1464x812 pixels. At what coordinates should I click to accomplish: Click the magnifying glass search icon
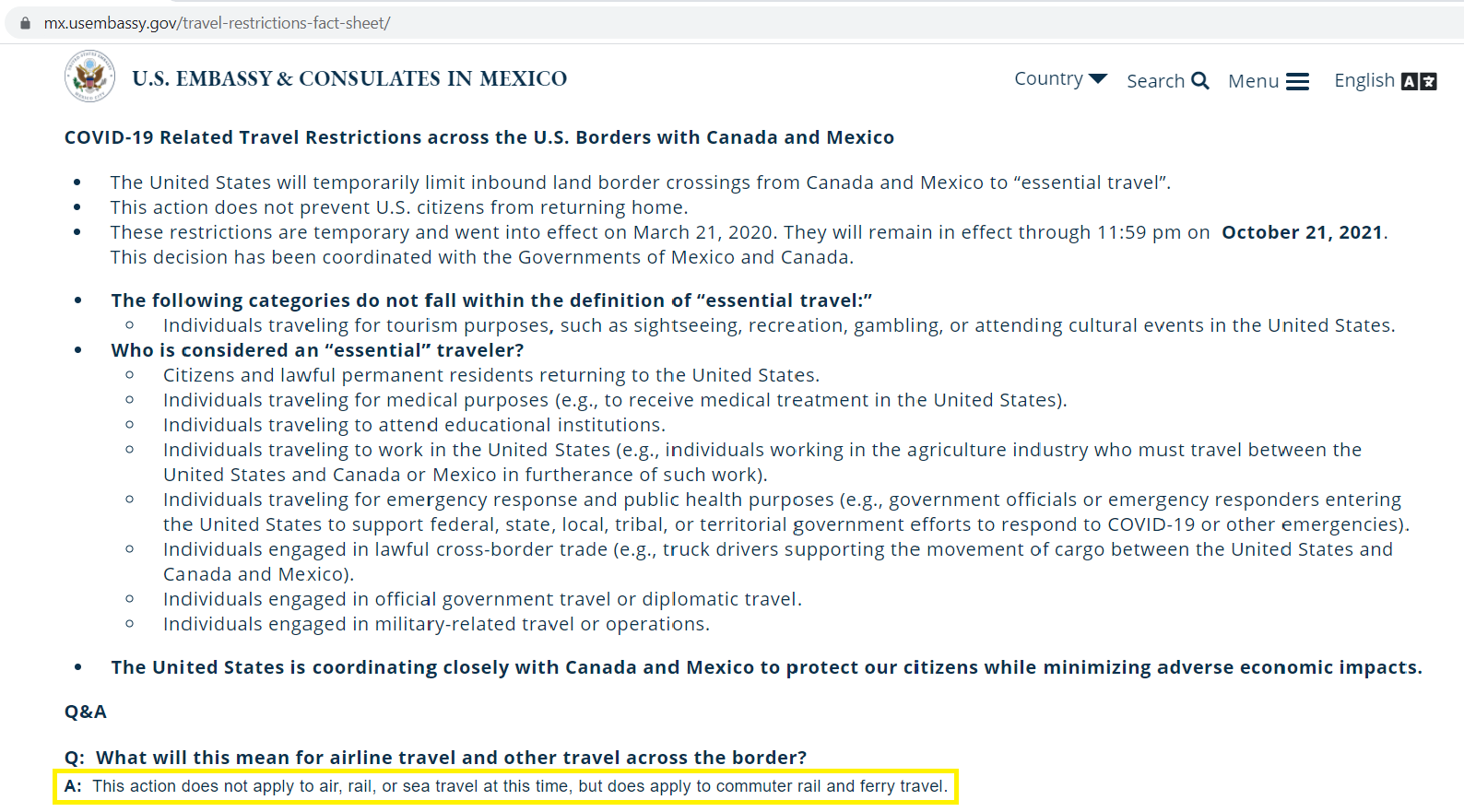(x=1199, y=80)
